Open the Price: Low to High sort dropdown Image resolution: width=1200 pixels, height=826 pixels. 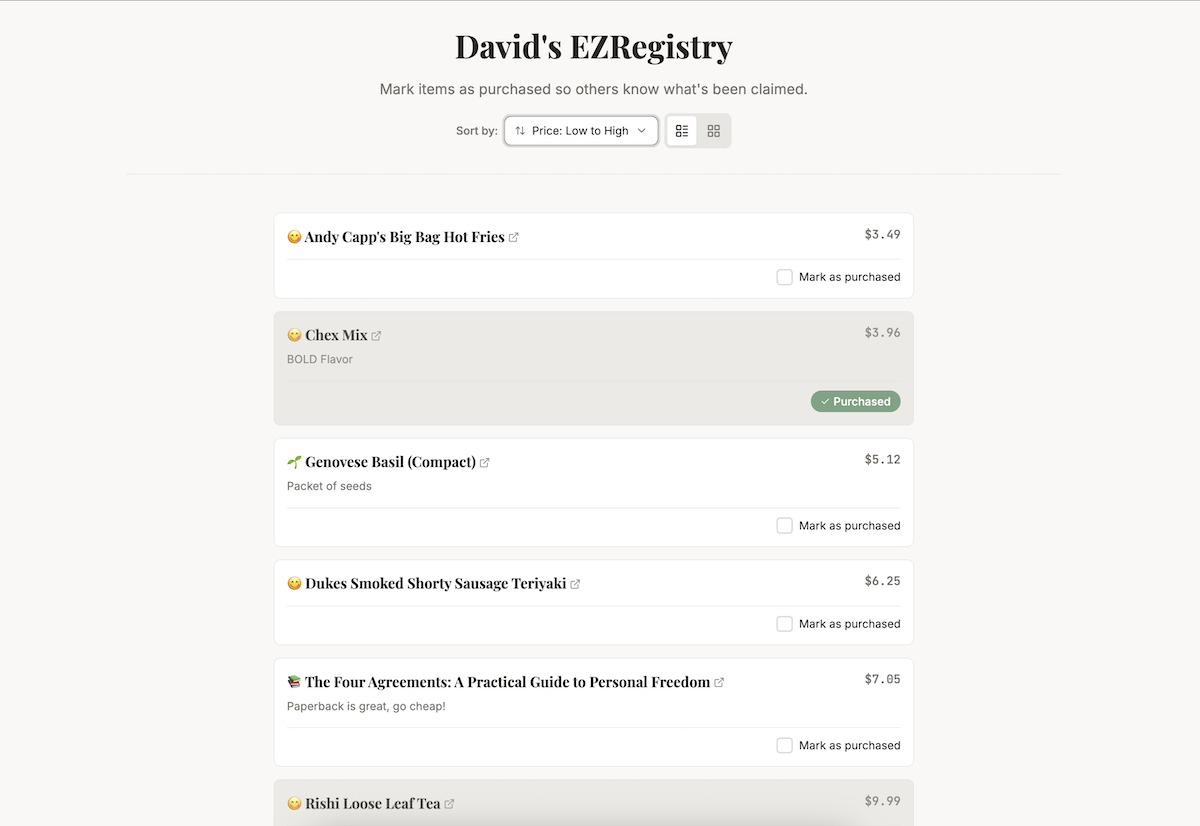click(580, 130)
